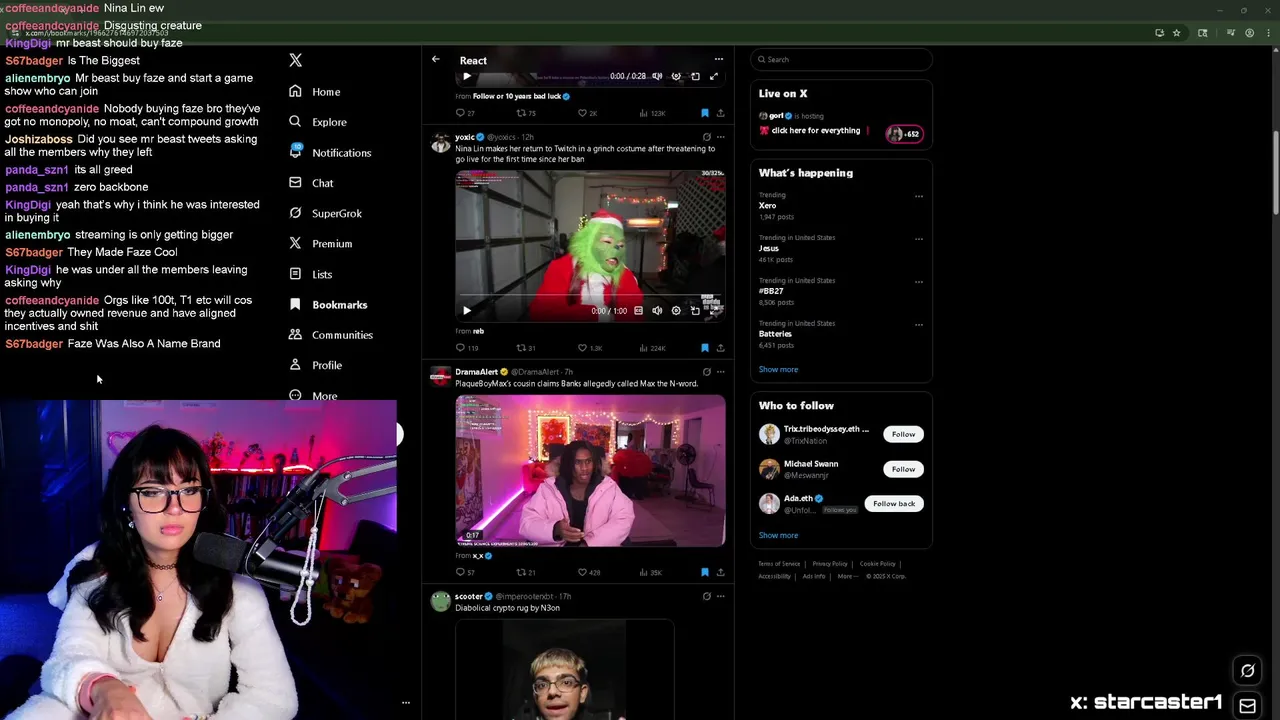
Task: Open options for the Batteries trend
Action: coord(919,325)
